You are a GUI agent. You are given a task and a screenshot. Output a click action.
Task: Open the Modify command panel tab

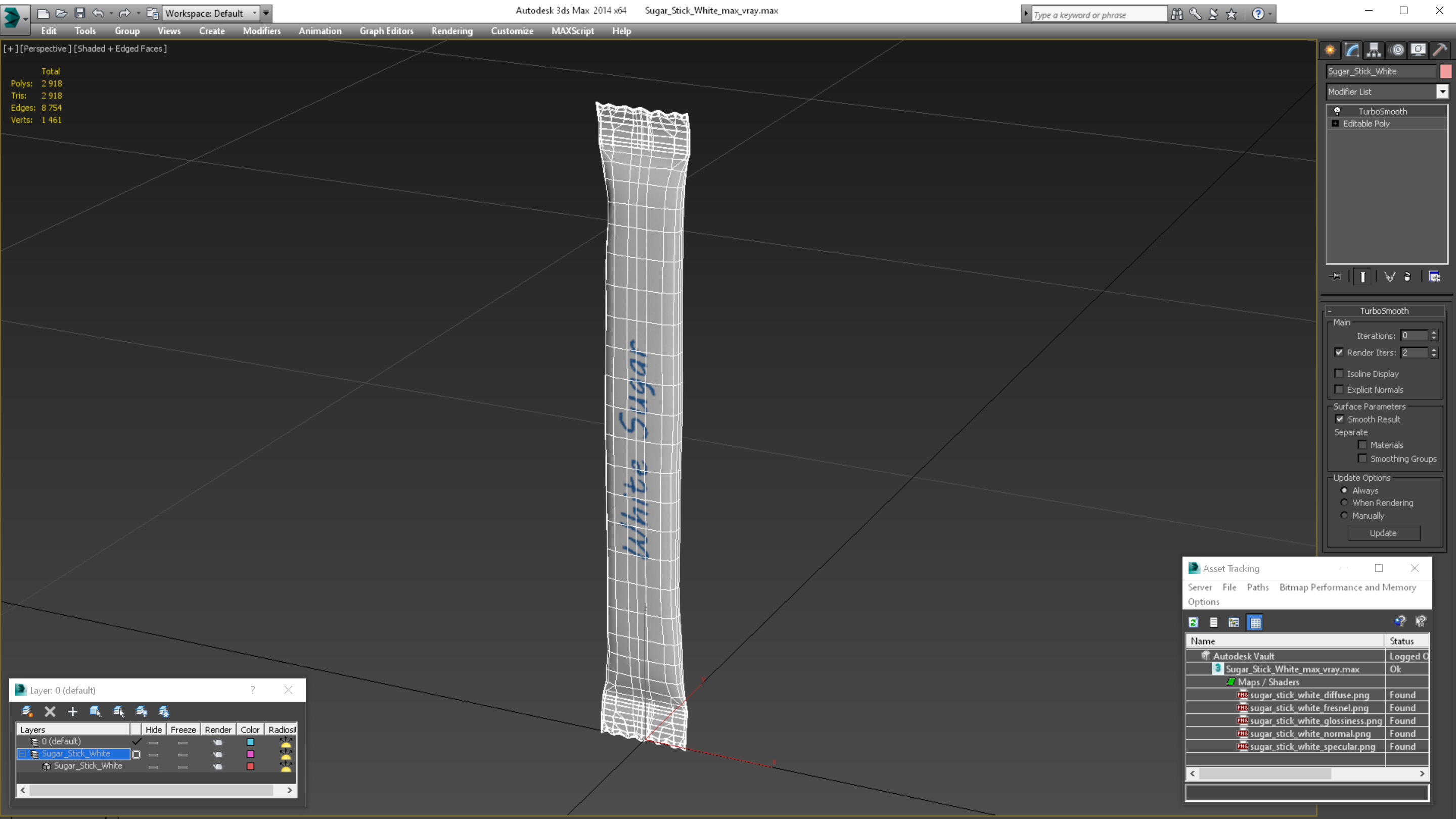click(x=1352, y=51)
